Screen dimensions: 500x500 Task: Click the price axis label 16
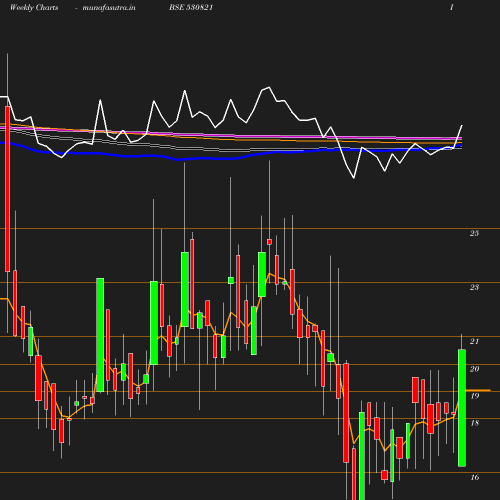coord(474,478)
